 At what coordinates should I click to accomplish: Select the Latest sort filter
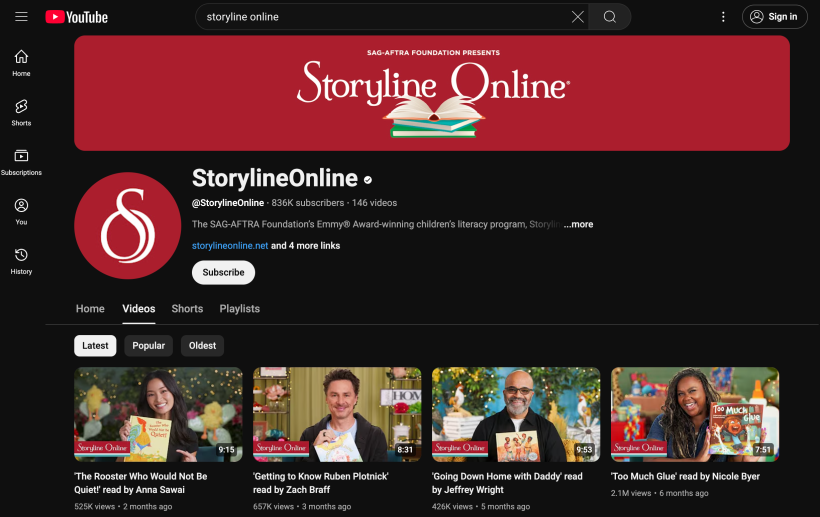95,346
